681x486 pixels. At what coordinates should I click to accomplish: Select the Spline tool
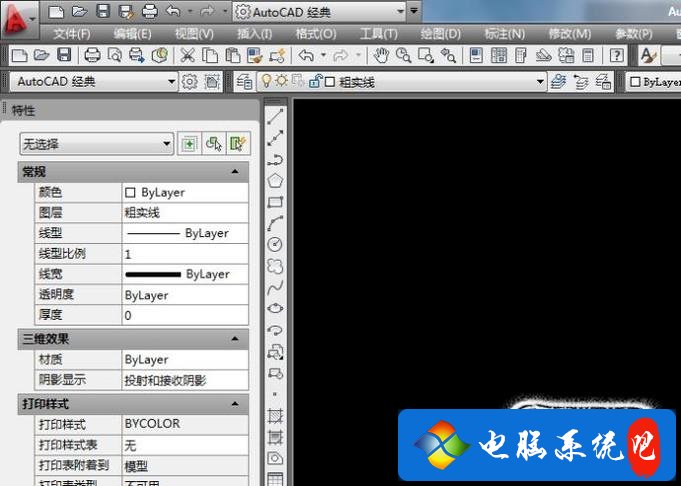(275, 287)
